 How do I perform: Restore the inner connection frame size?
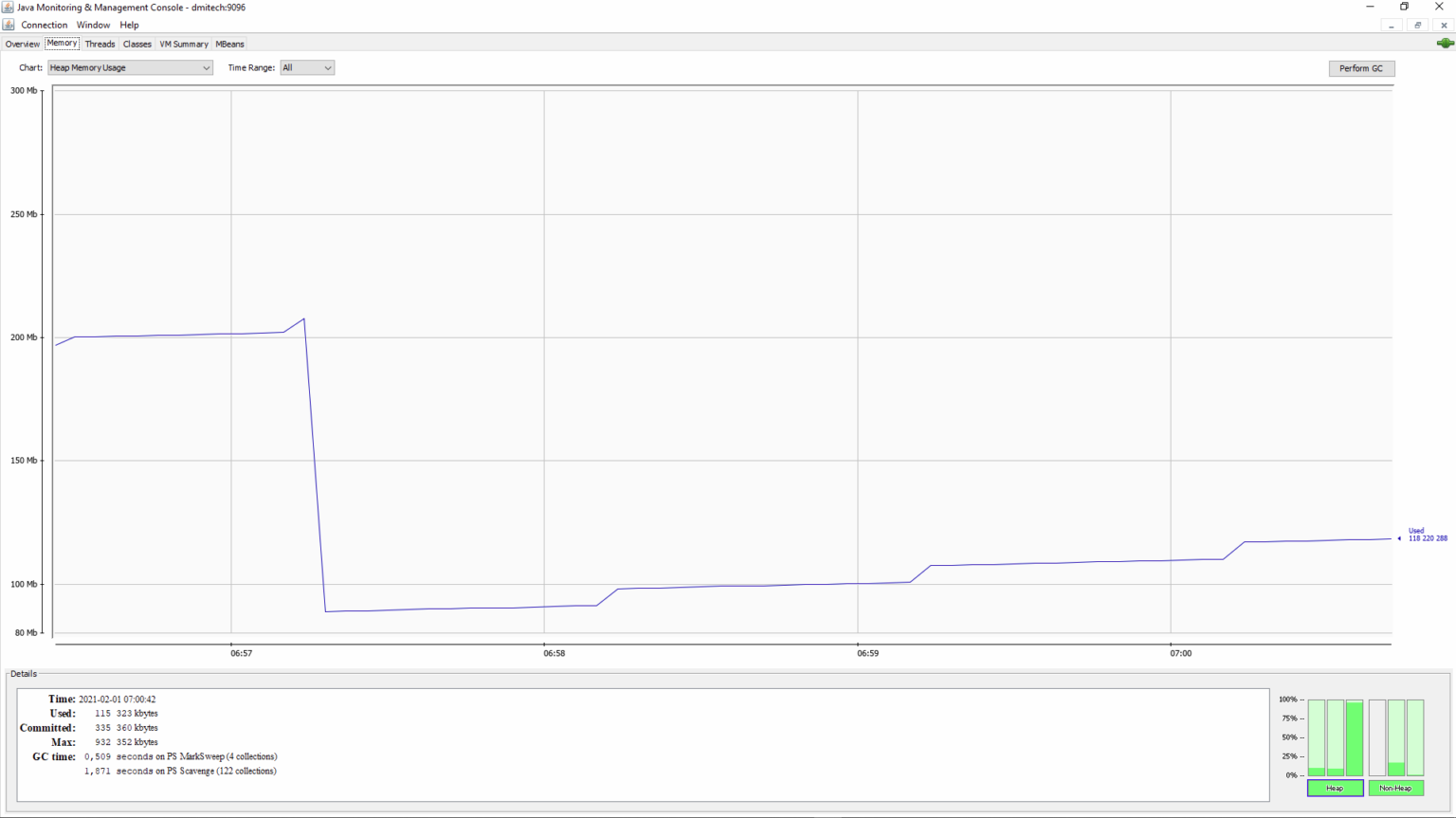1418,26
